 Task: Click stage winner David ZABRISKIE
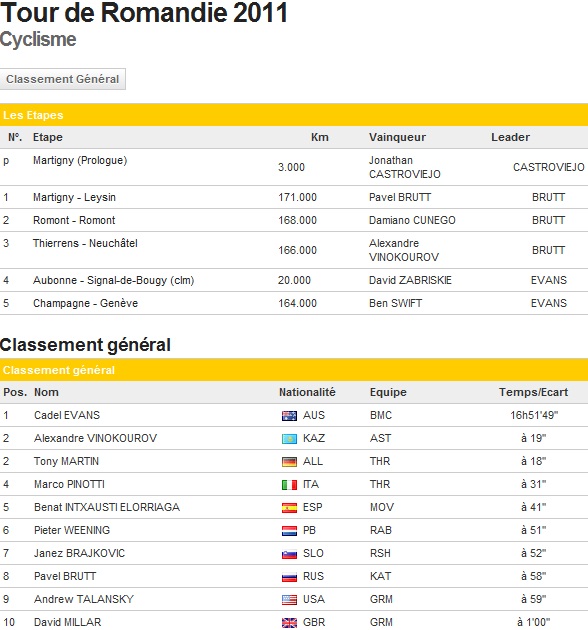coord(410,280)
